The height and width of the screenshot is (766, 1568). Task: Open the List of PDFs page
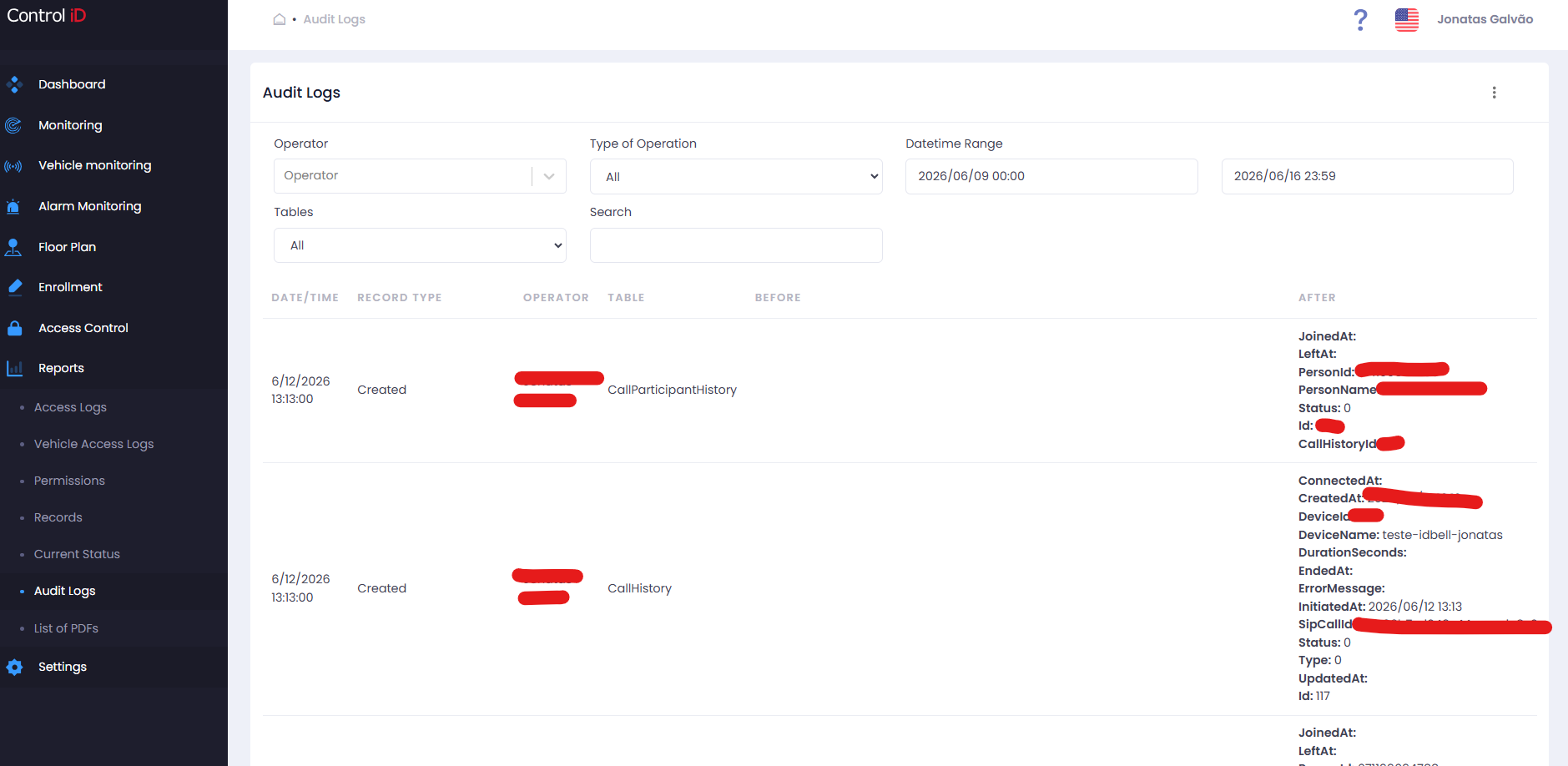(x=66, y=628)
